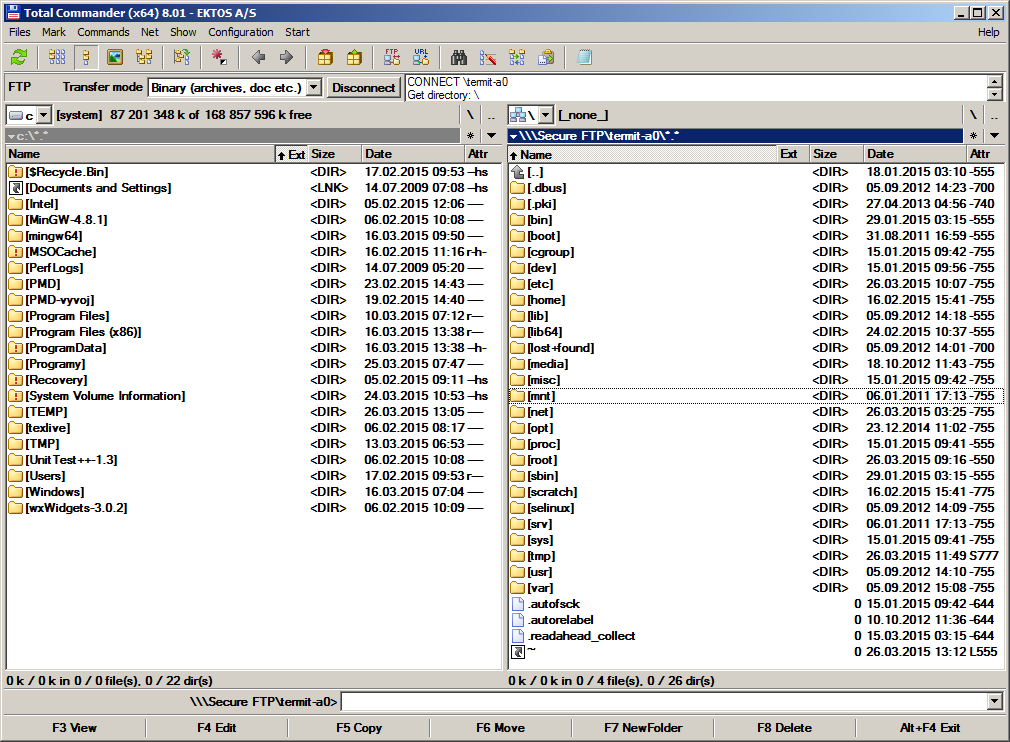Viewport: 1010px width, 742px height.
Task: Click the FTP connect toolbar icon
Action: tap(392, 57)
